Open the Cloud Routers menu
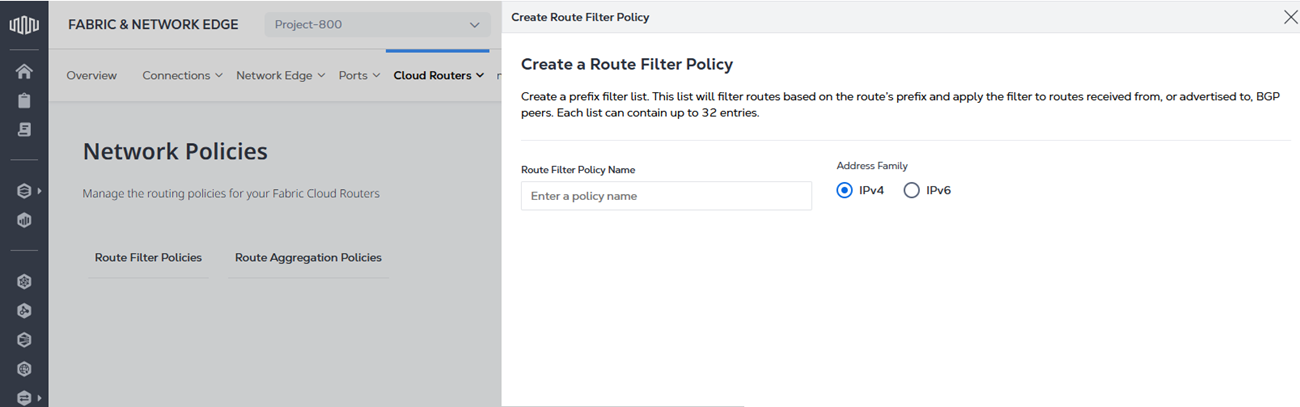 pyautogui.click(x=438, y=75)
